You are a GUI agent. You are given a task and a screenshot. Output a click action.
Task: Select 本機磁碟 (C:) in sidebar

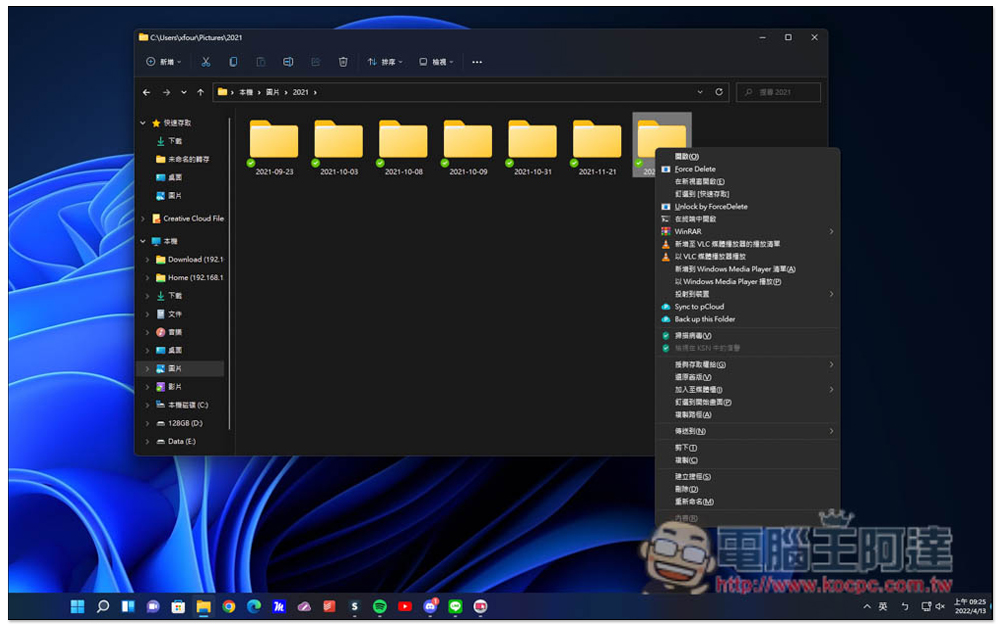tap(182, 405)
